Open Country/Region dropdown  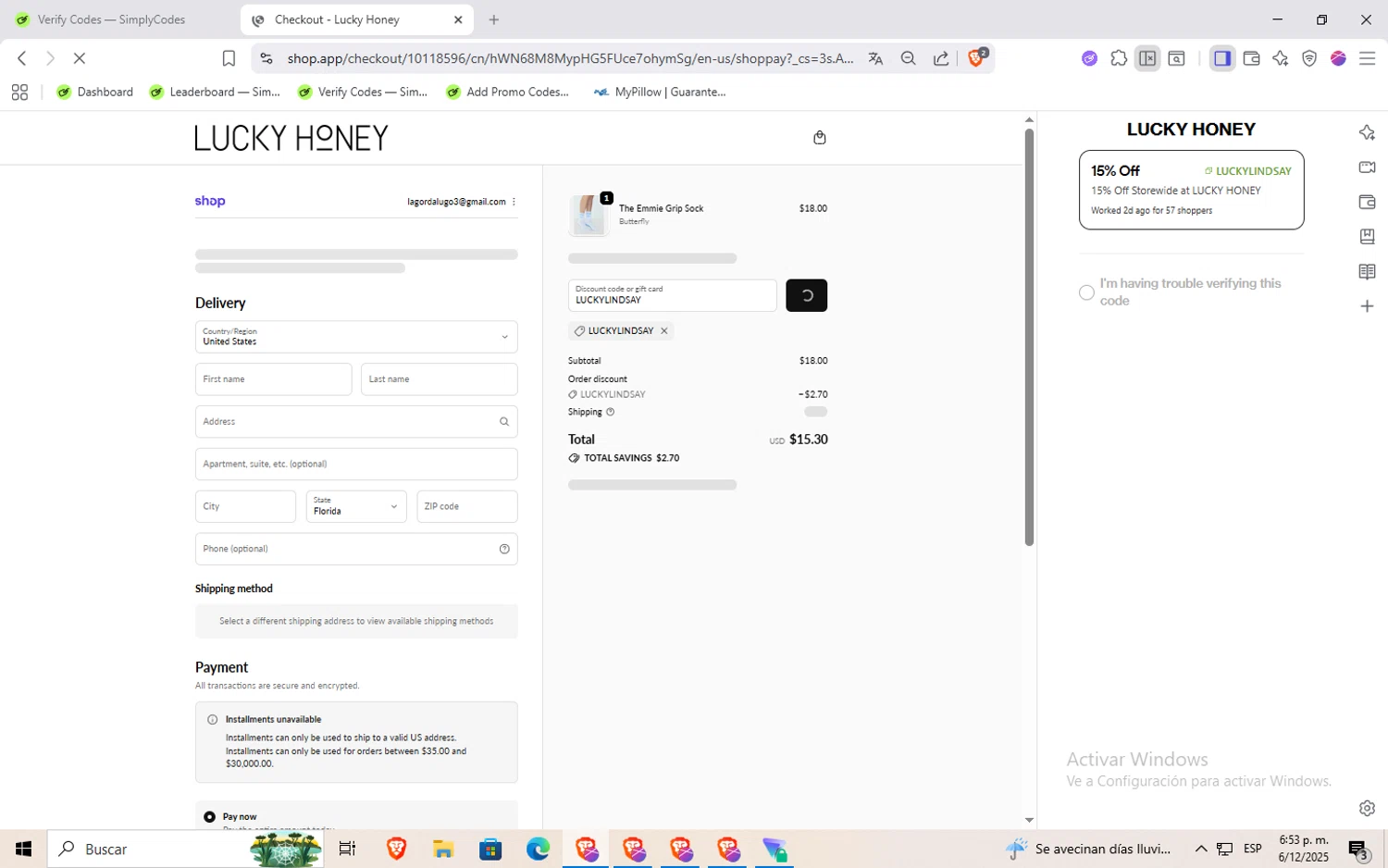point(356,337)
